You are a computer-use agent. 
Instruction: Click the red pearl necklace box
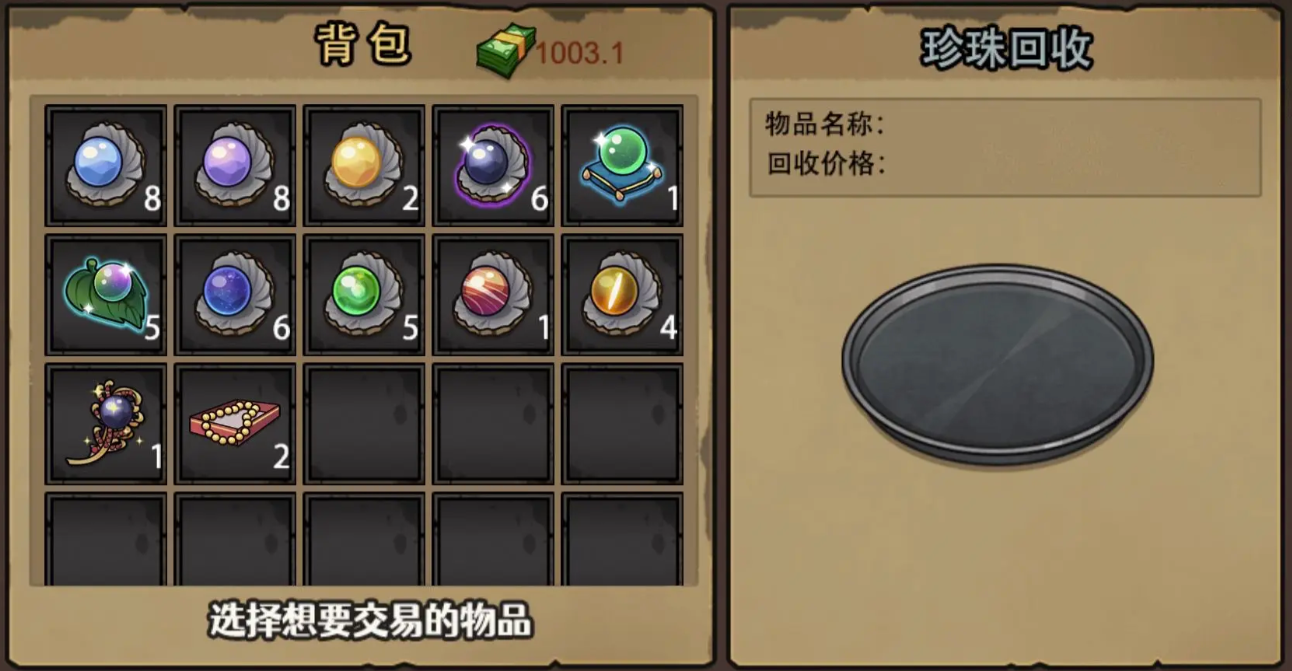pyautogui.click(x=235, y=424)
